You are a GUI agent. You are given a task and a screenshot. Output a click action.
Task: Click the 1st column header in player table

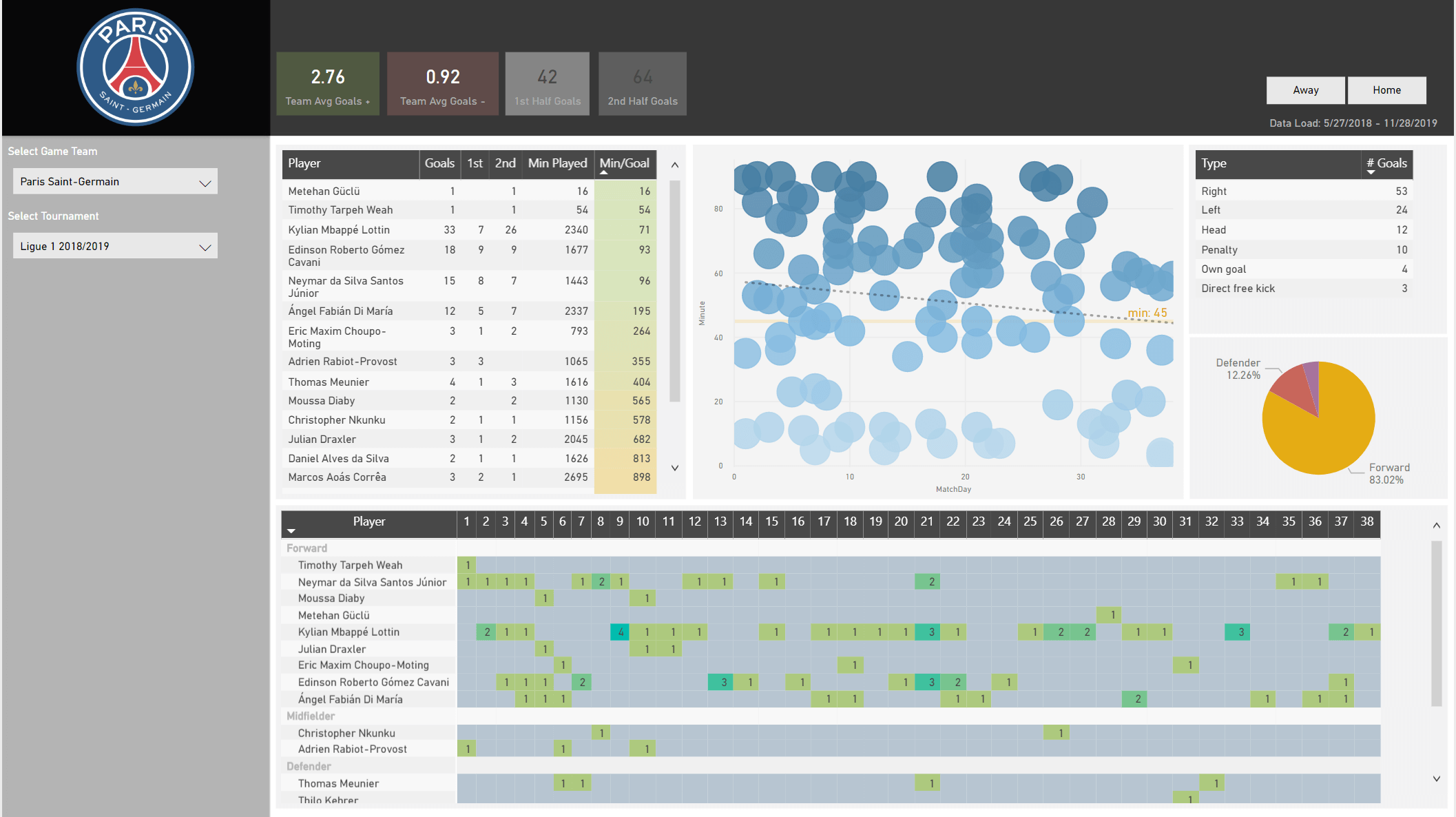pos(475,163)
